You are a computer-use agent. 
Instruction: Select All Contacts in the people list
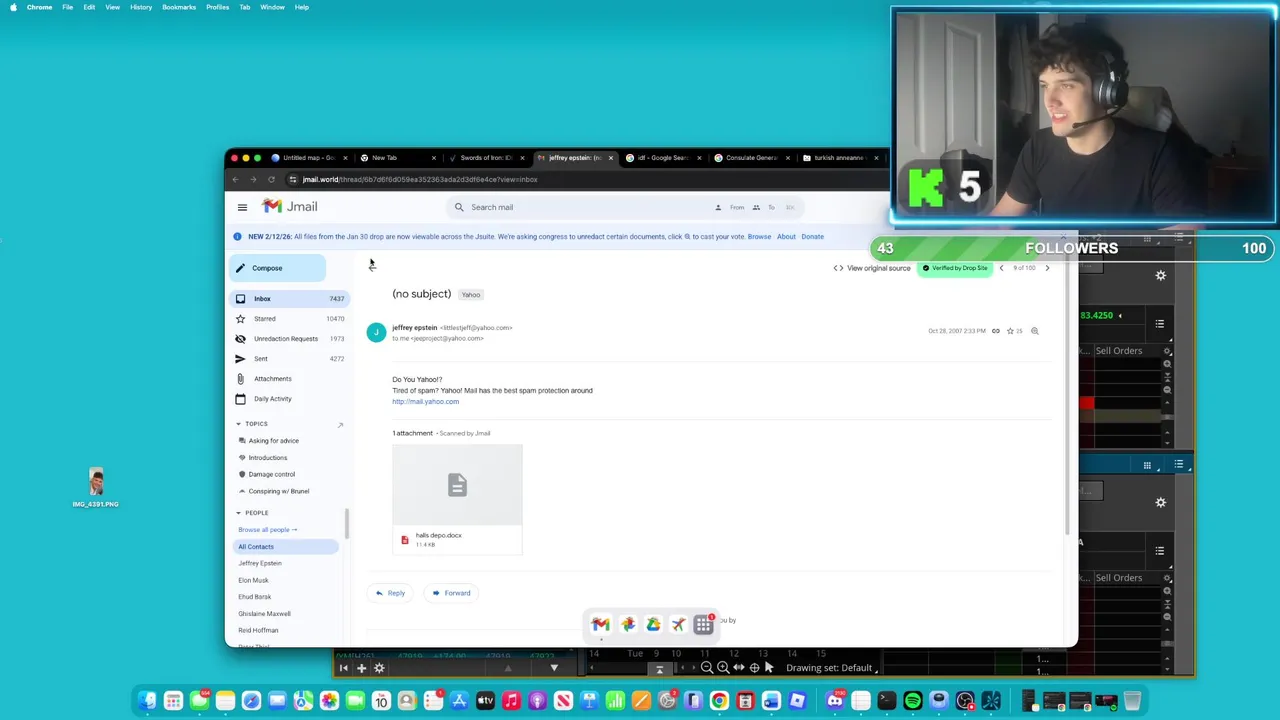click(x=286, y=546)
